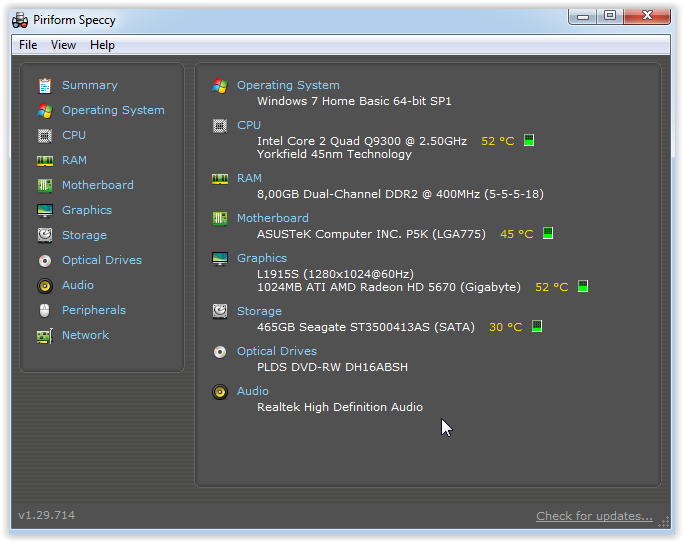Click 'Realtek High Definition Audio' text
The width and height of the screenshot is (683, 542).
point(340,407)
